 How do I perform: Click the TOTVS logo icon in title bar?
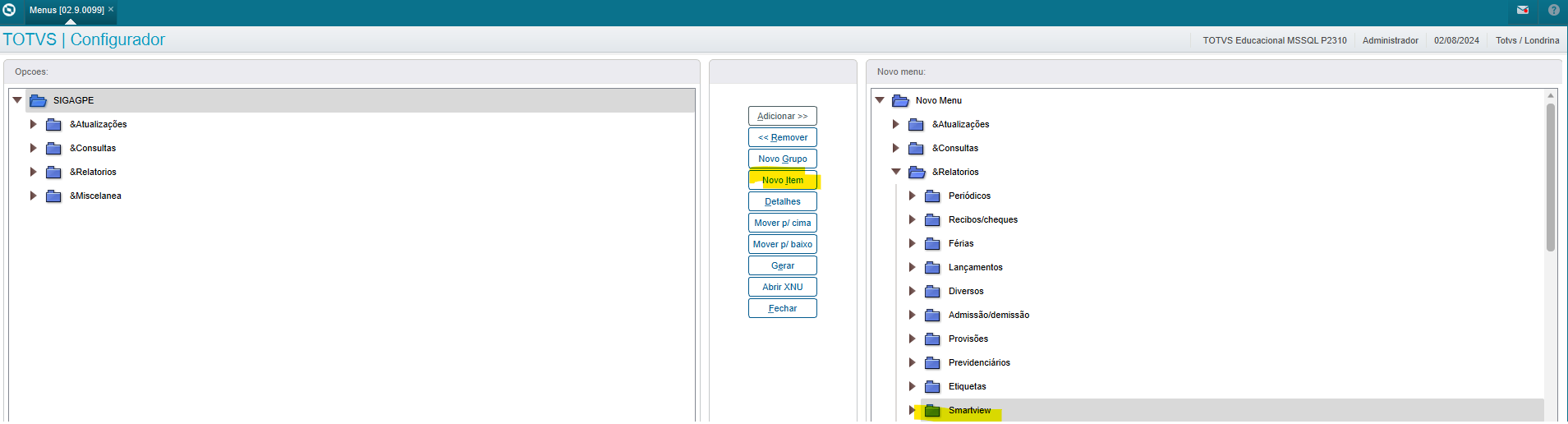10,10
